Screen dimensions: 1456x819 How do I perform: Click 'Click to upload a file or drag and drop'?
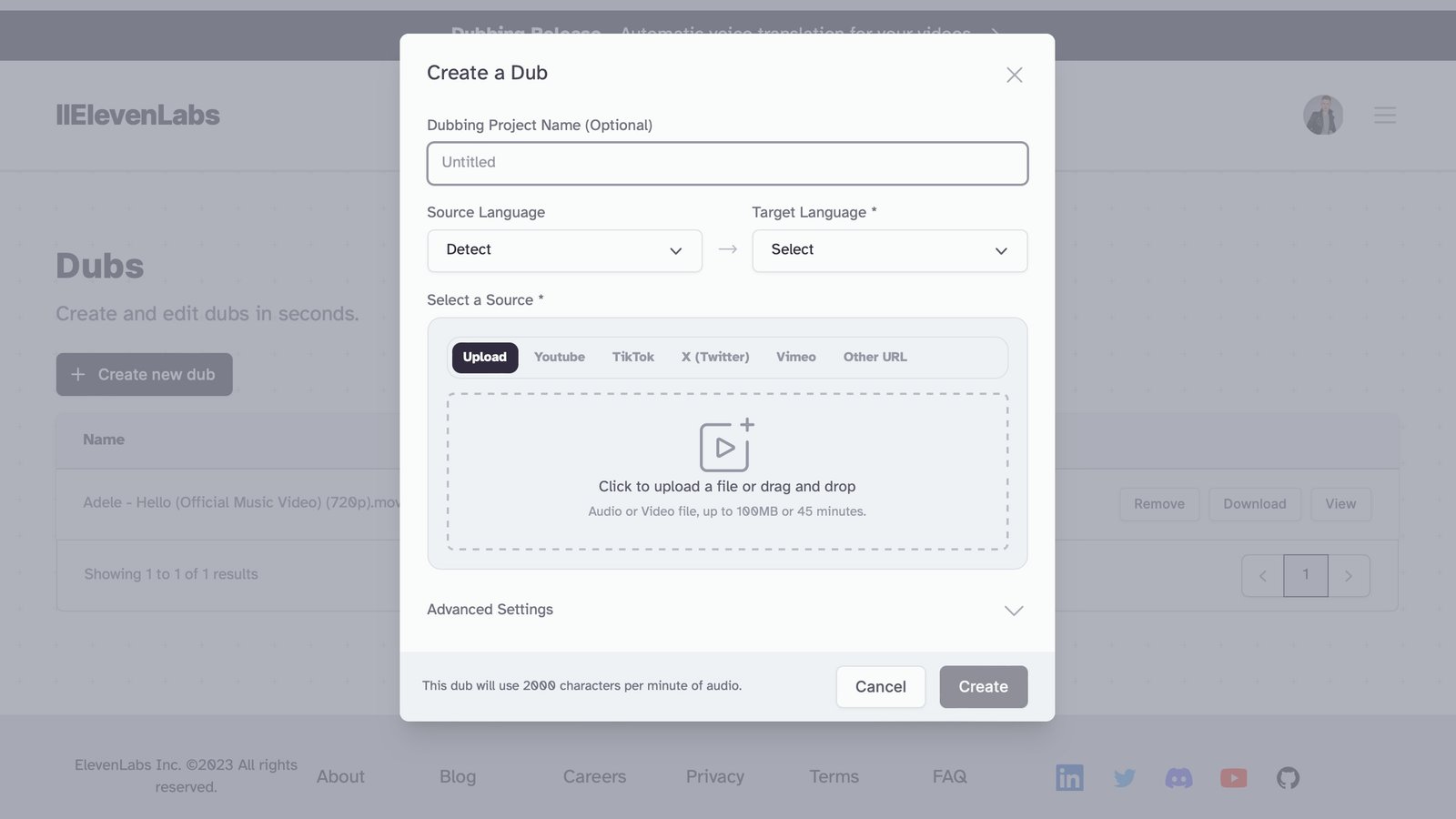point(727,487)
